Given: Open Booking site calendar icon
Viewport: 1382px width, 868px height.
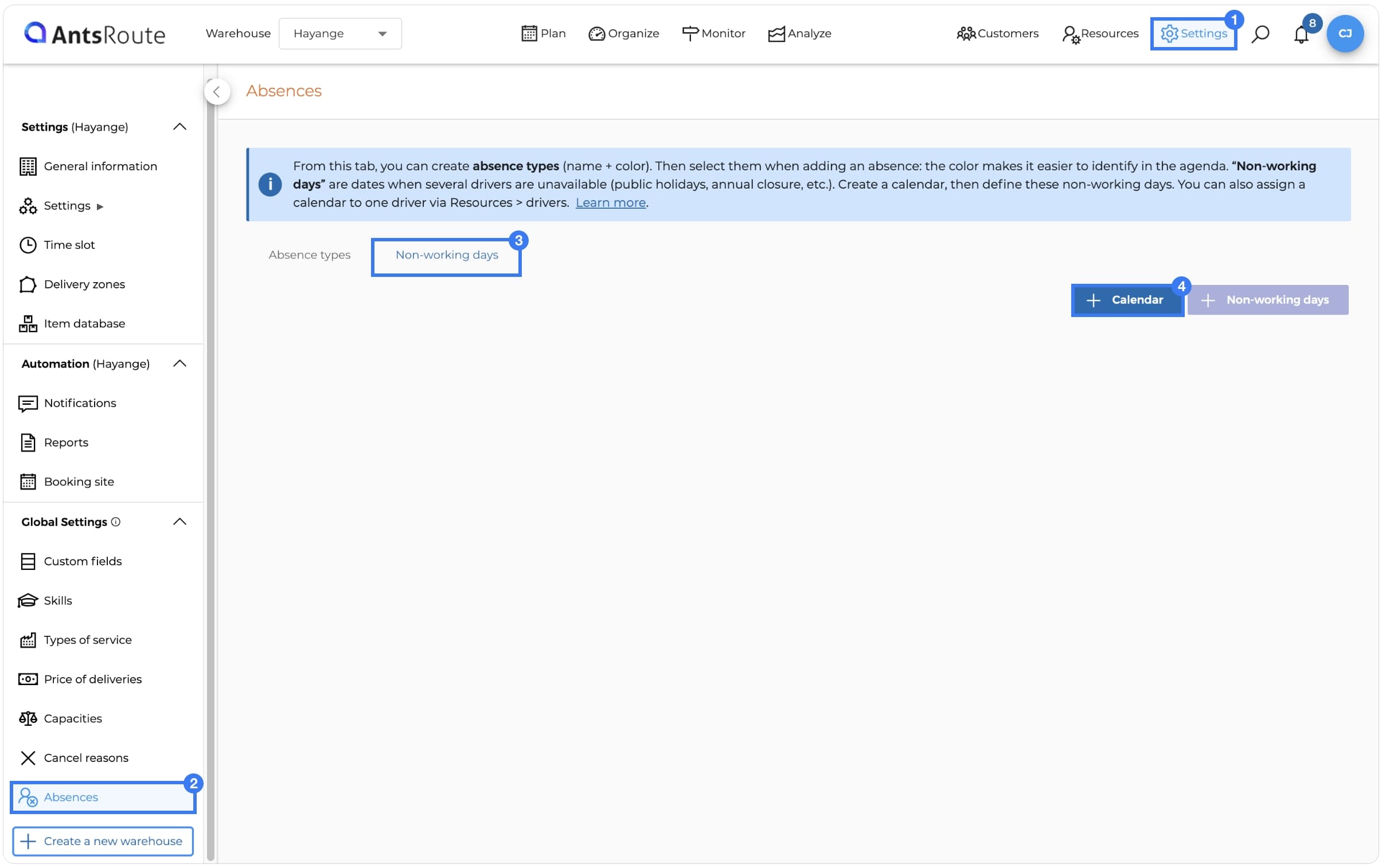Looking at the screenshot, I should coord(28,482).
